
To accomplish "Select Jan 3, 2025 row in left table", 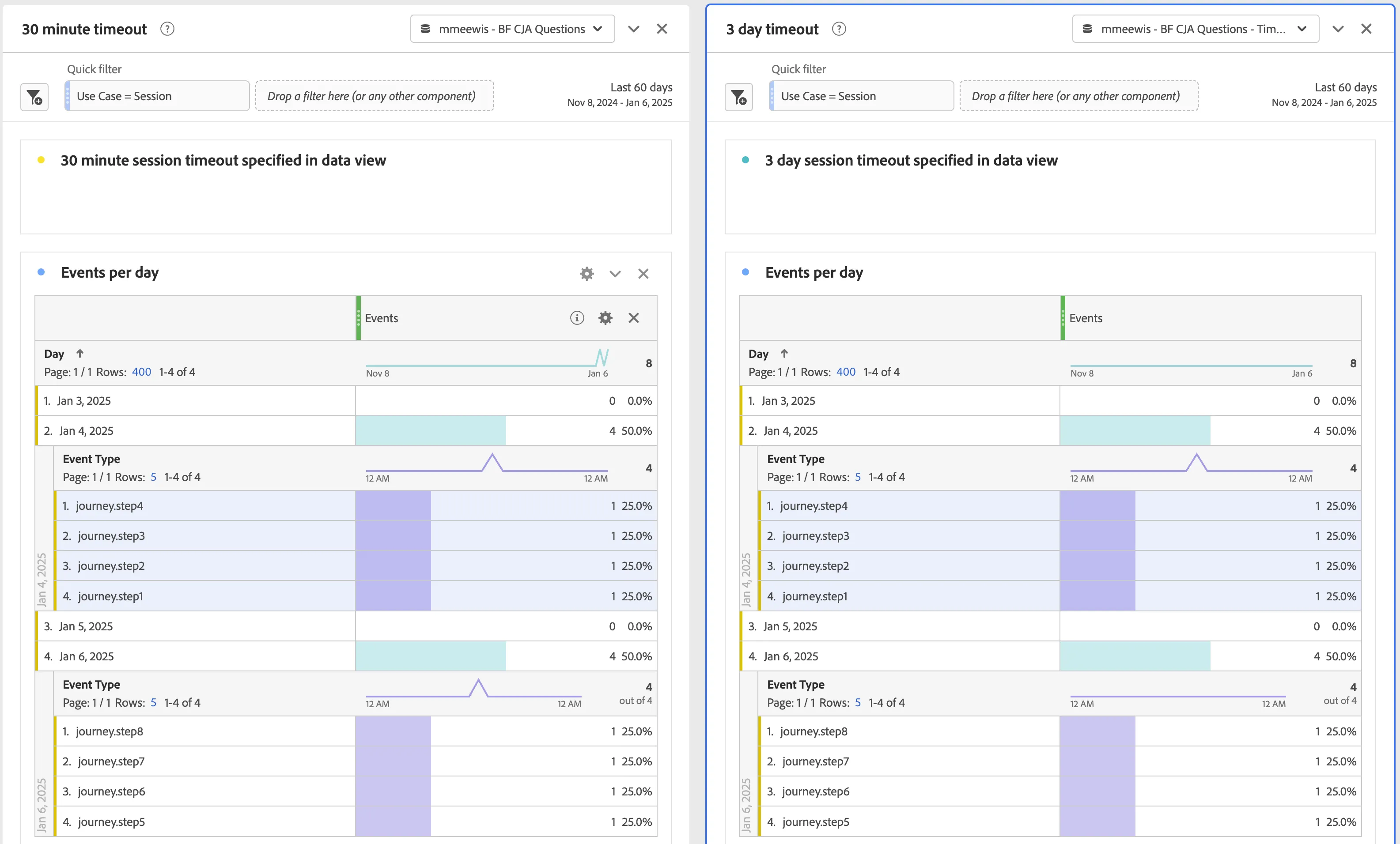I will [346, 401].
